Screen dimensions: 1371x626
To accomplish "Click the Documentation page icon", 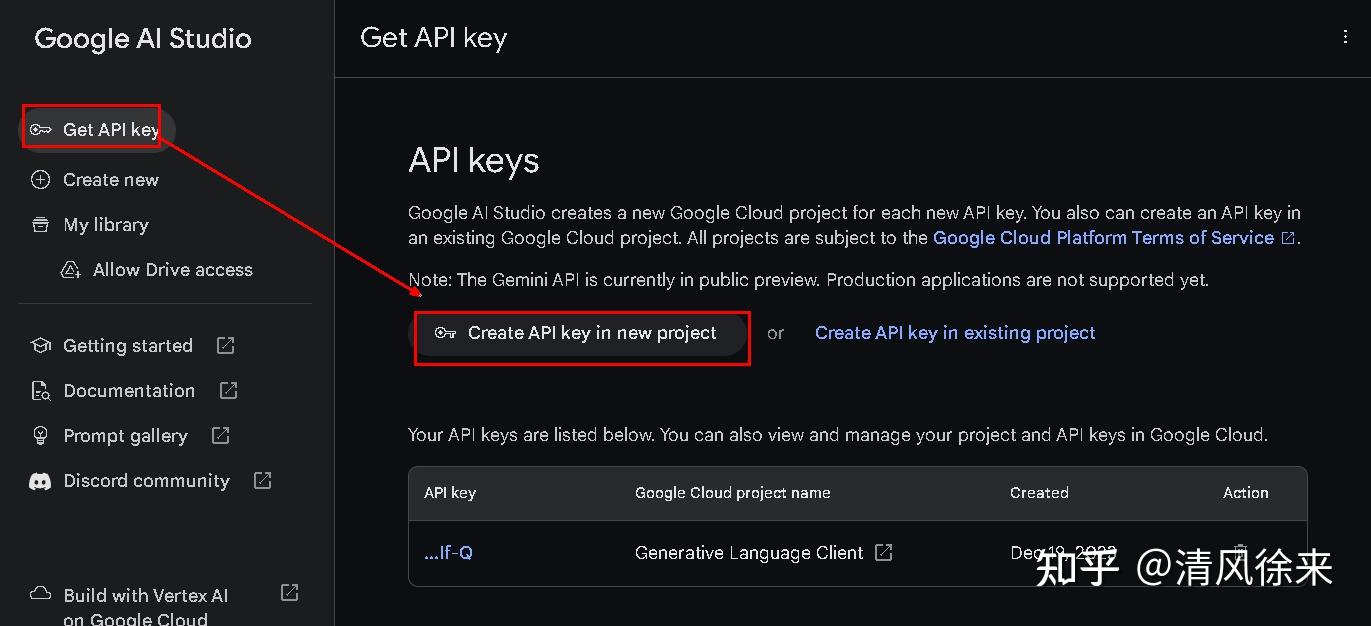I will 40,391.
